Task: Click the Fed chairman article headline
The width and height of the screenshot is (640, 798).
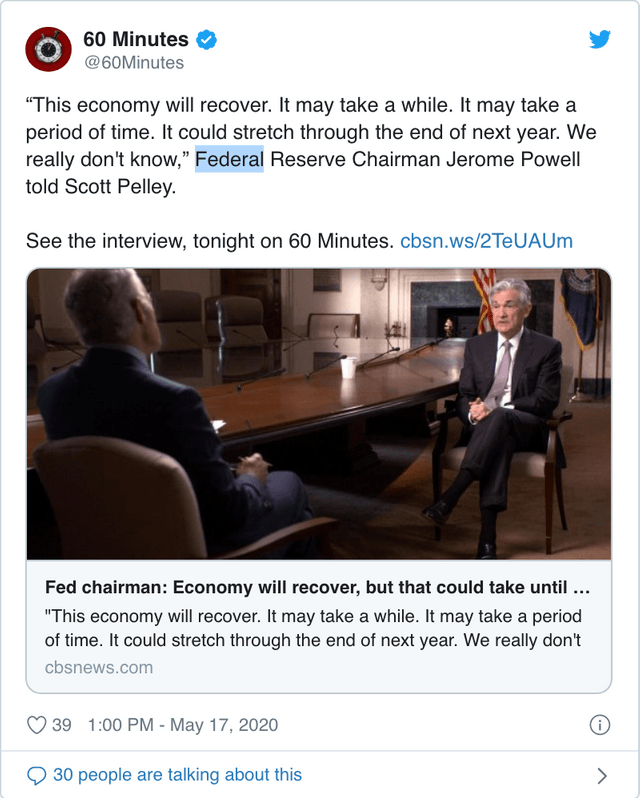Action: point(317,587)
